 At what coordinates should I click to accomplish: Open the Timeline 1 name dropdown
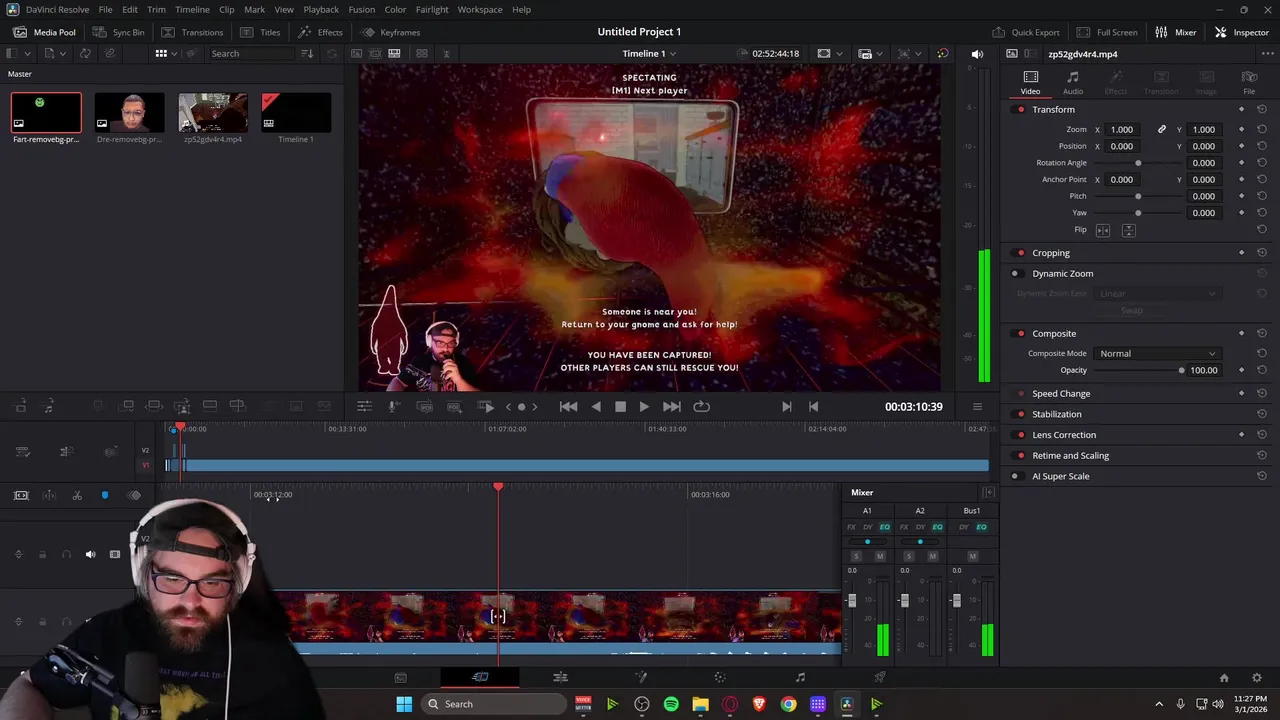649,53
